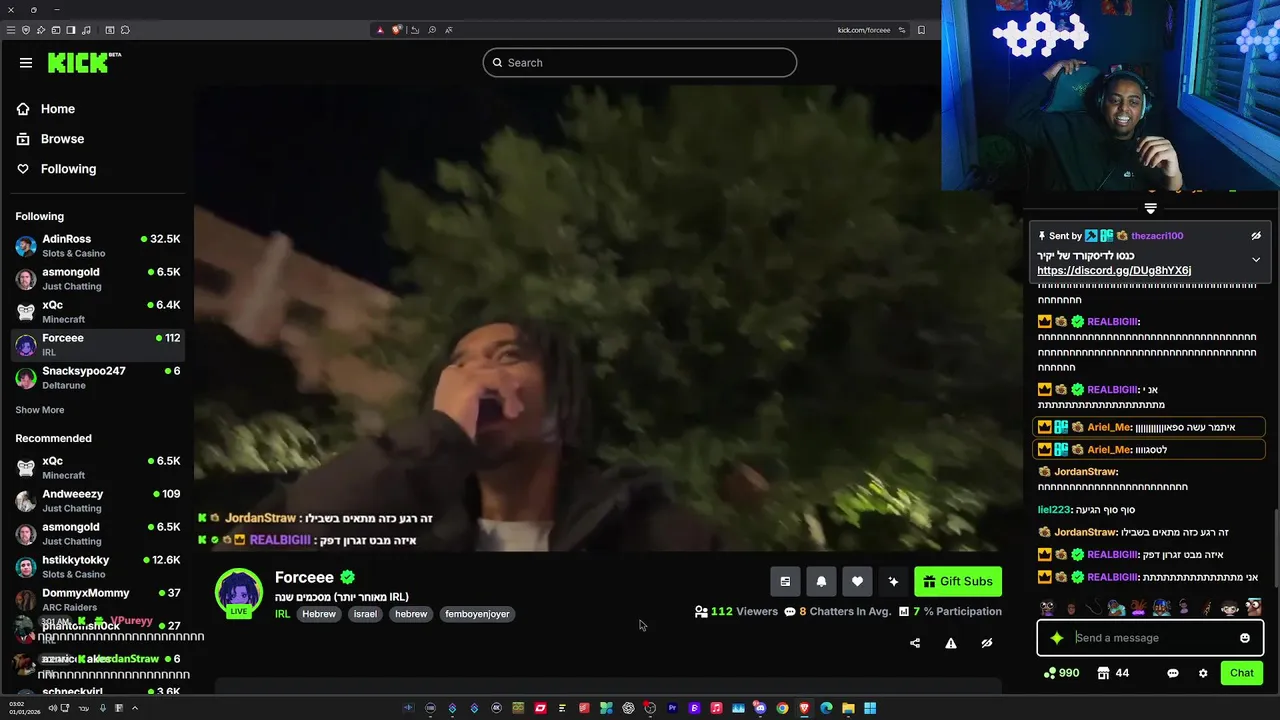Open the Forceee streamer avatar
This screenshot has height=720, width=1280.
coord(239,593)
